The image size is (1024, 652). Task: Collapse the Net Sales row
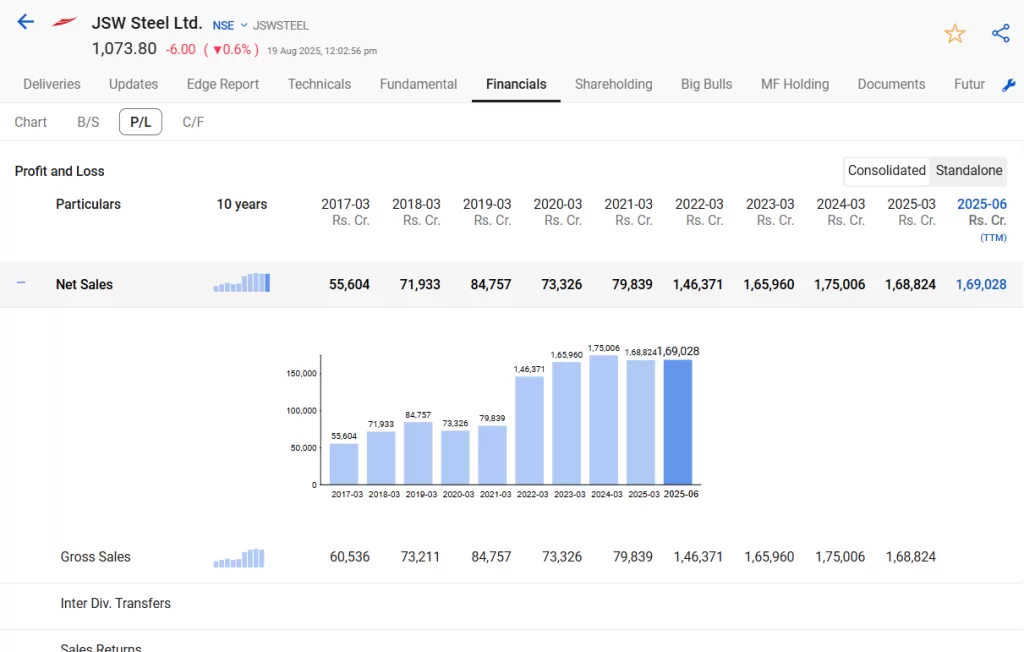[21, 283]
